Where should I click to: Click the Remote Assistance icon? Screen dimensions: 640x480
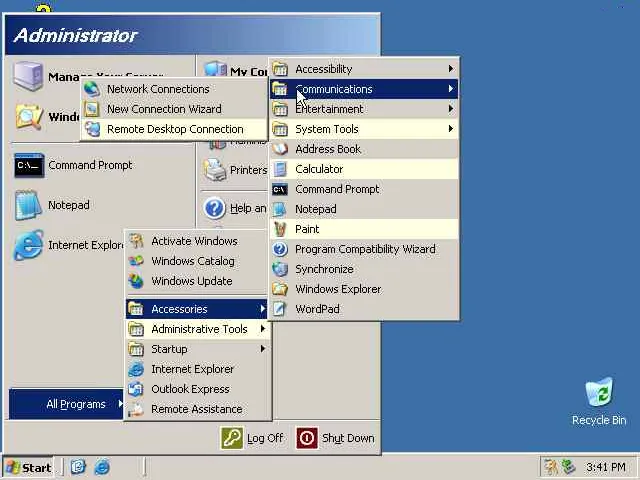[136, 409]
